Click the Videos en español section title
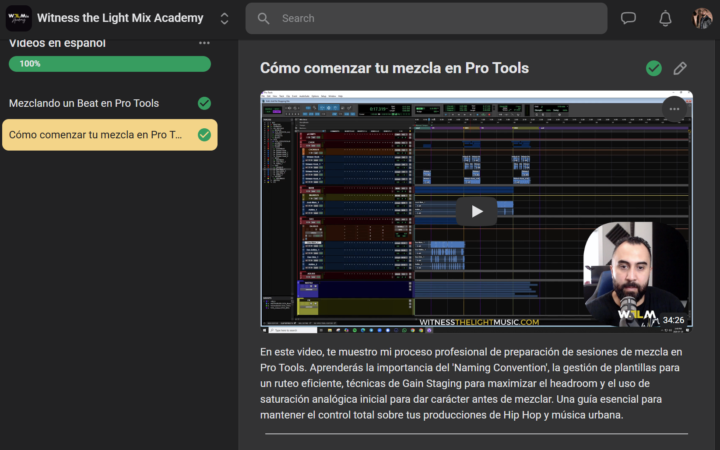Screen dimensions: 720x450 click(57, 43)
